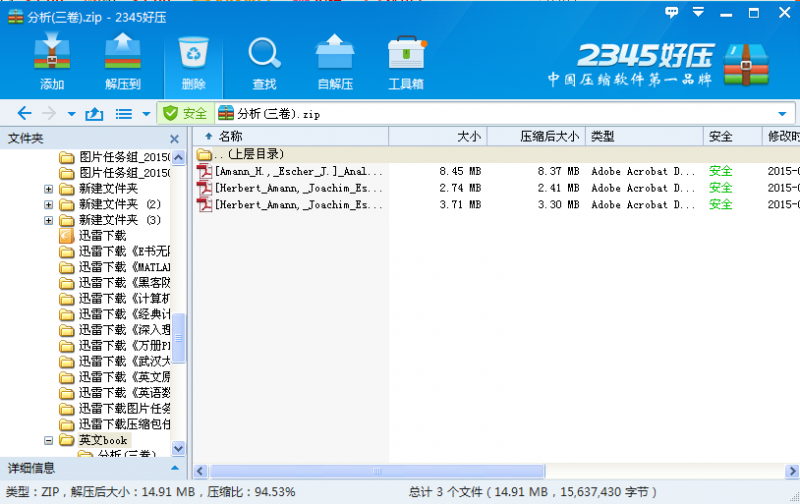Click the 8.37 MB compressed size cell
This screenshot has width=800, height=504.
[558, 171]
